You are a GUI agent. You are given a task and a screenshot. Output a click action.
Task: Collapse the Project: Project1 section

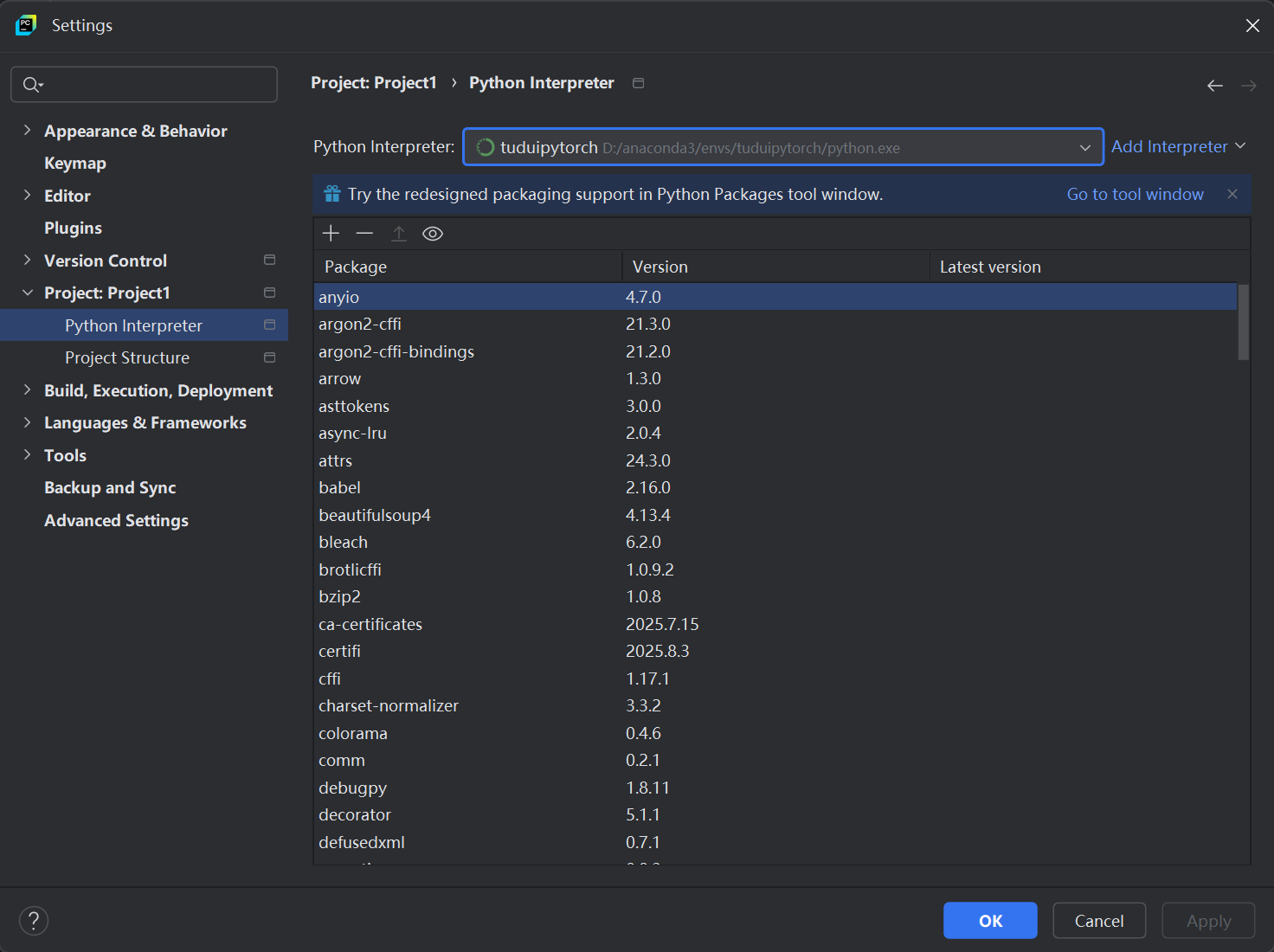(x=27, y=293)
